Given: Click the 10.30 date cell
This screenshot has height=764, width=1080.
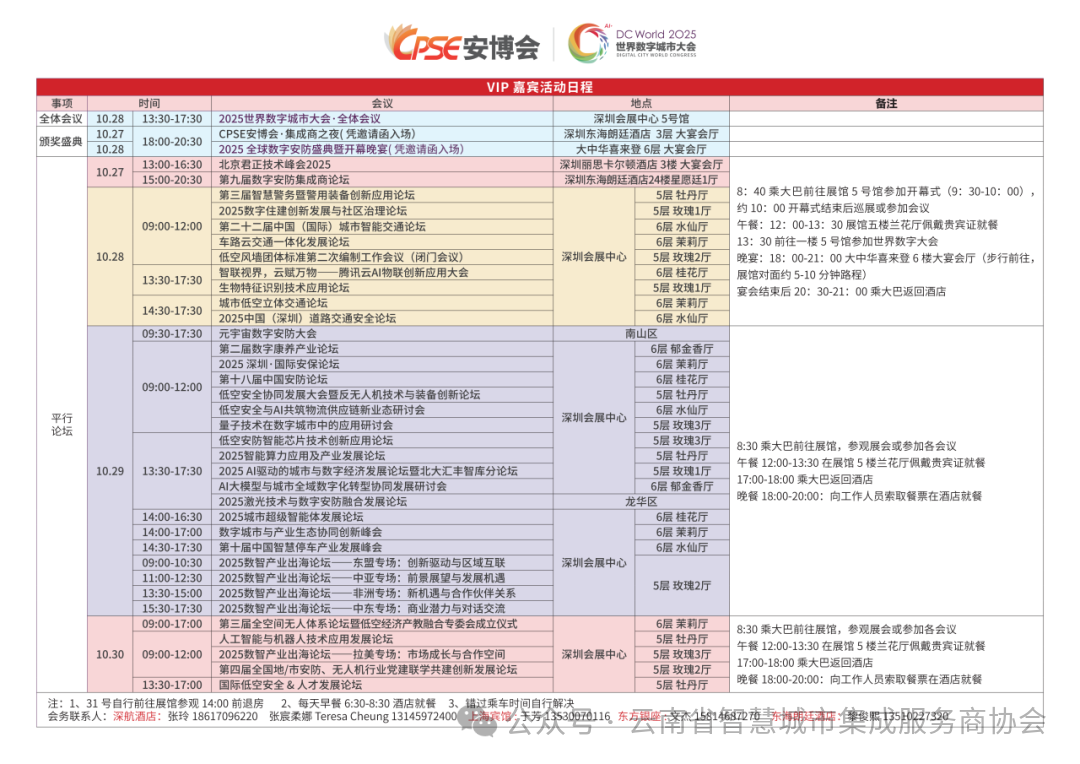Looking at the screenshot, I should (x=110, y=654).
